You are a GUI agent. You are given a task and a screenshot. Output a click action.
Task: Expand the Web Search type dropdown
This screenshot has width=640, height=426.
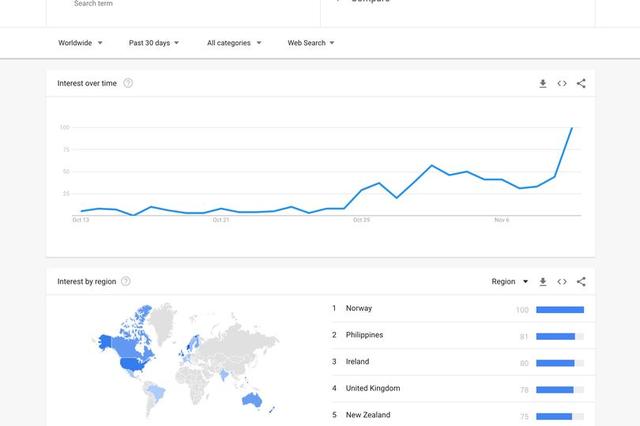(311, 43)
